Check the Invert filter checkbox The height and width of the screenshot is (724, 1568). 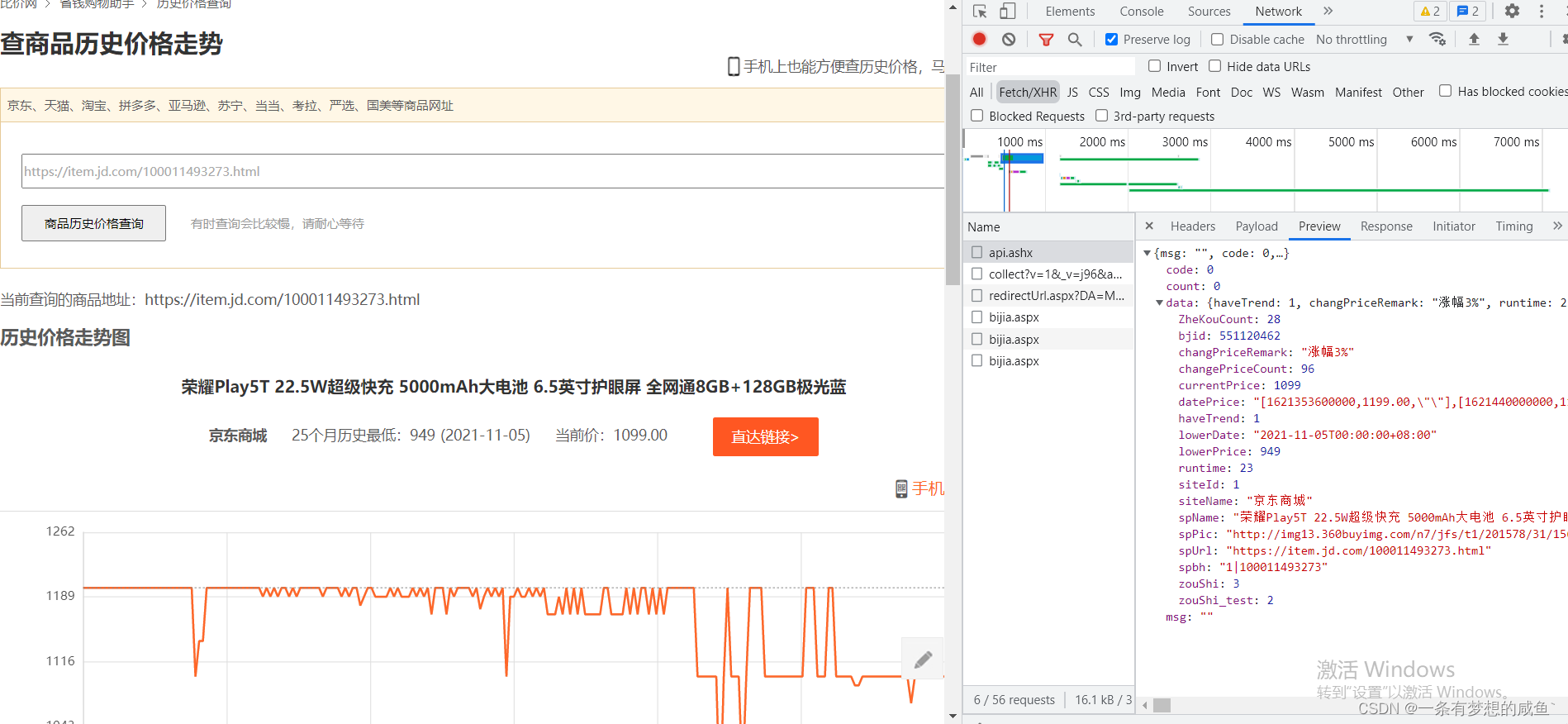(1154, 66)
